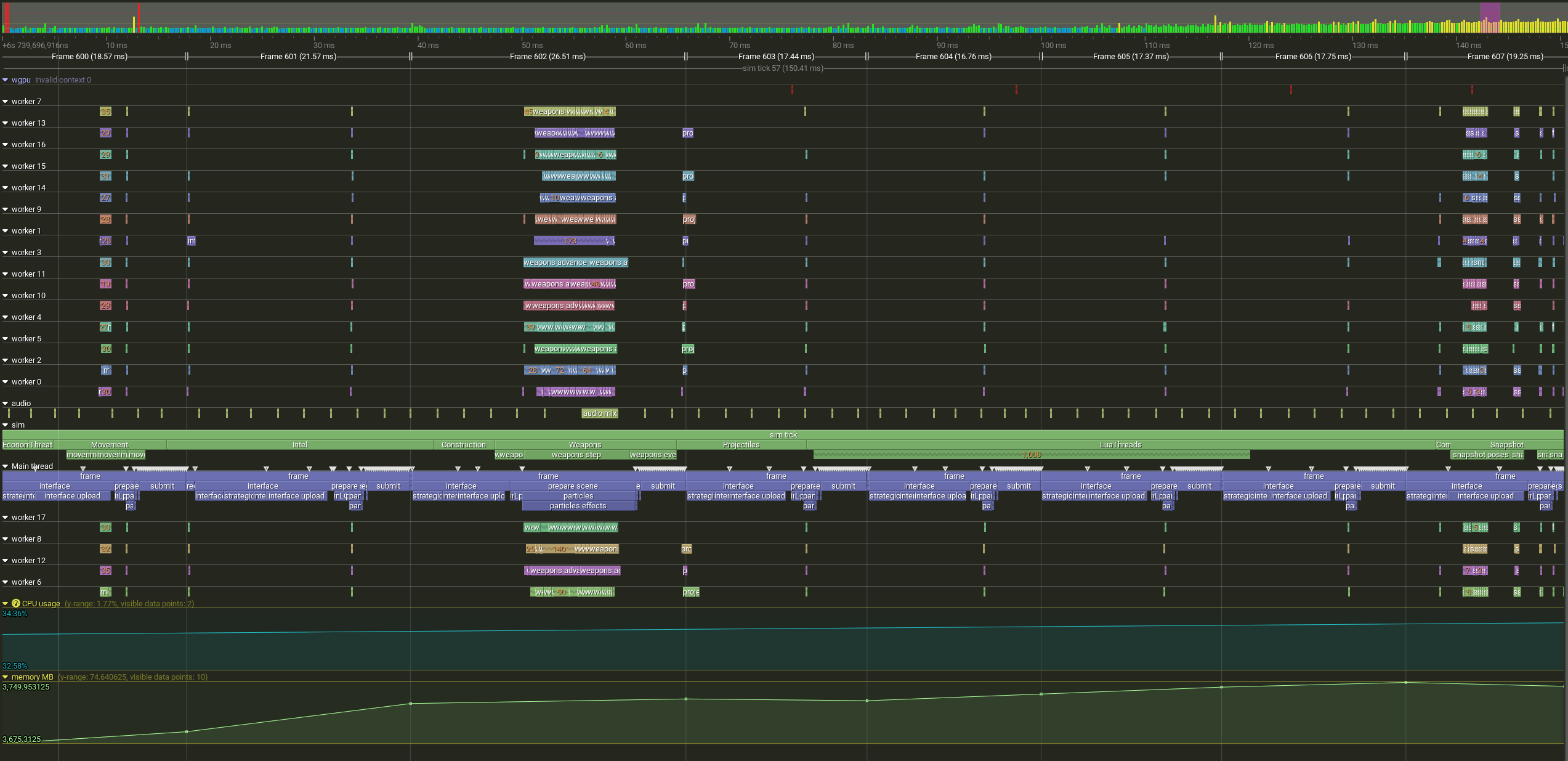The width and height of the screenshot is (1568, 761).
Task: Click the purple highlighted region in frame overview
Action: (x=1490, y=17)
